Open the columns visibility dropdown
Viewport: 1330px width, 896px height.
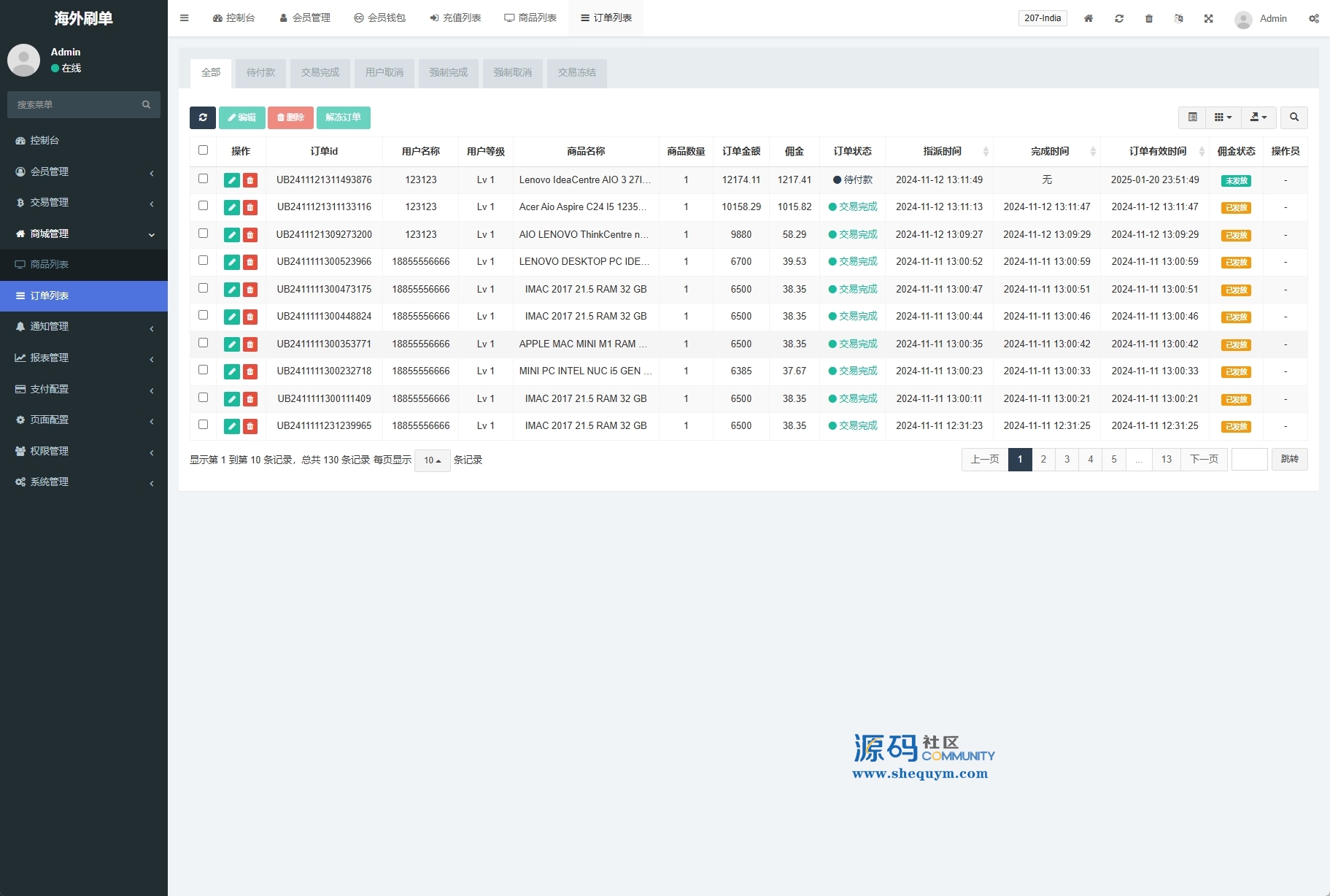tap(1223, 117)
